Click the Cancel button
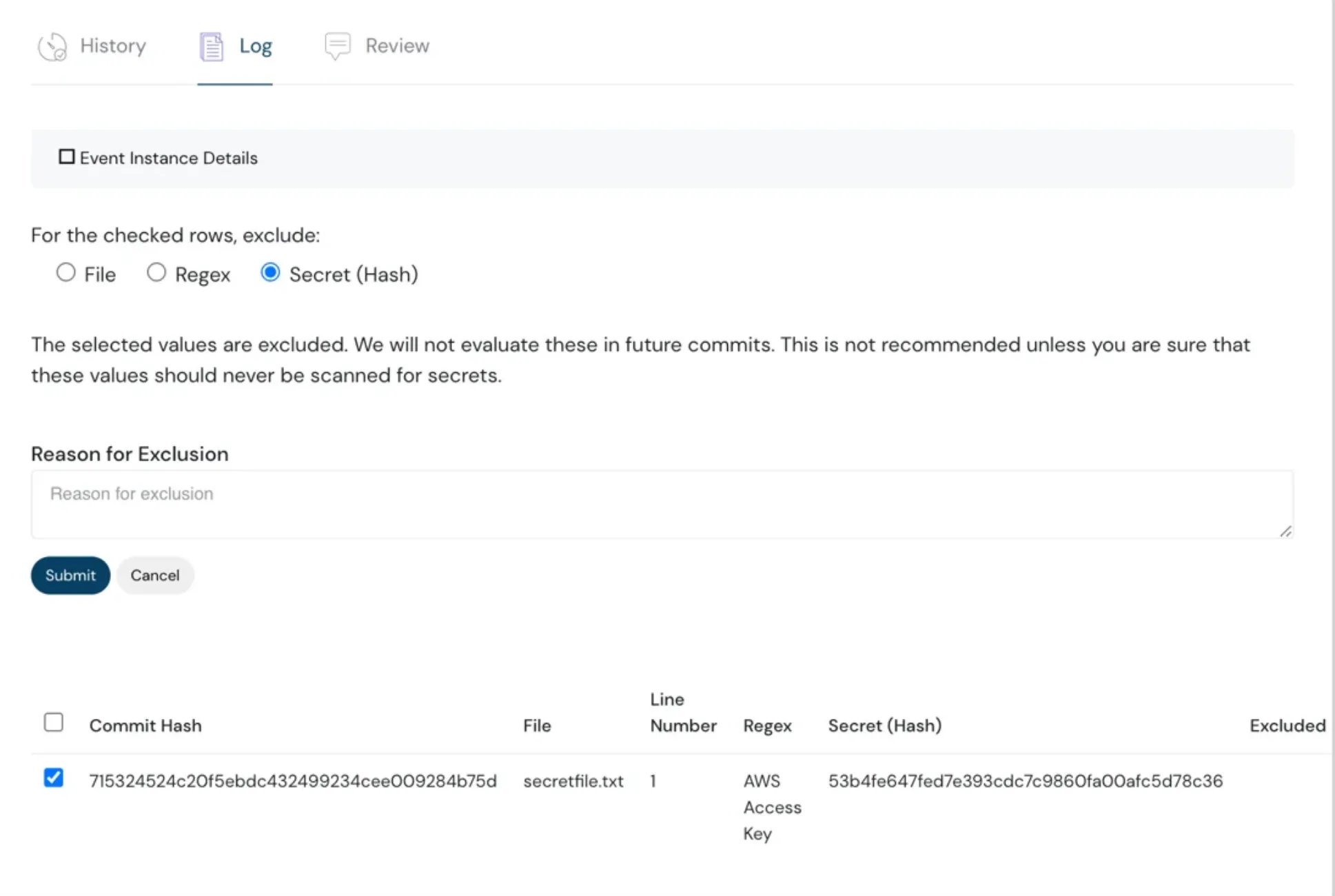Screen dimensions: 1335x896 coord(154,576)
